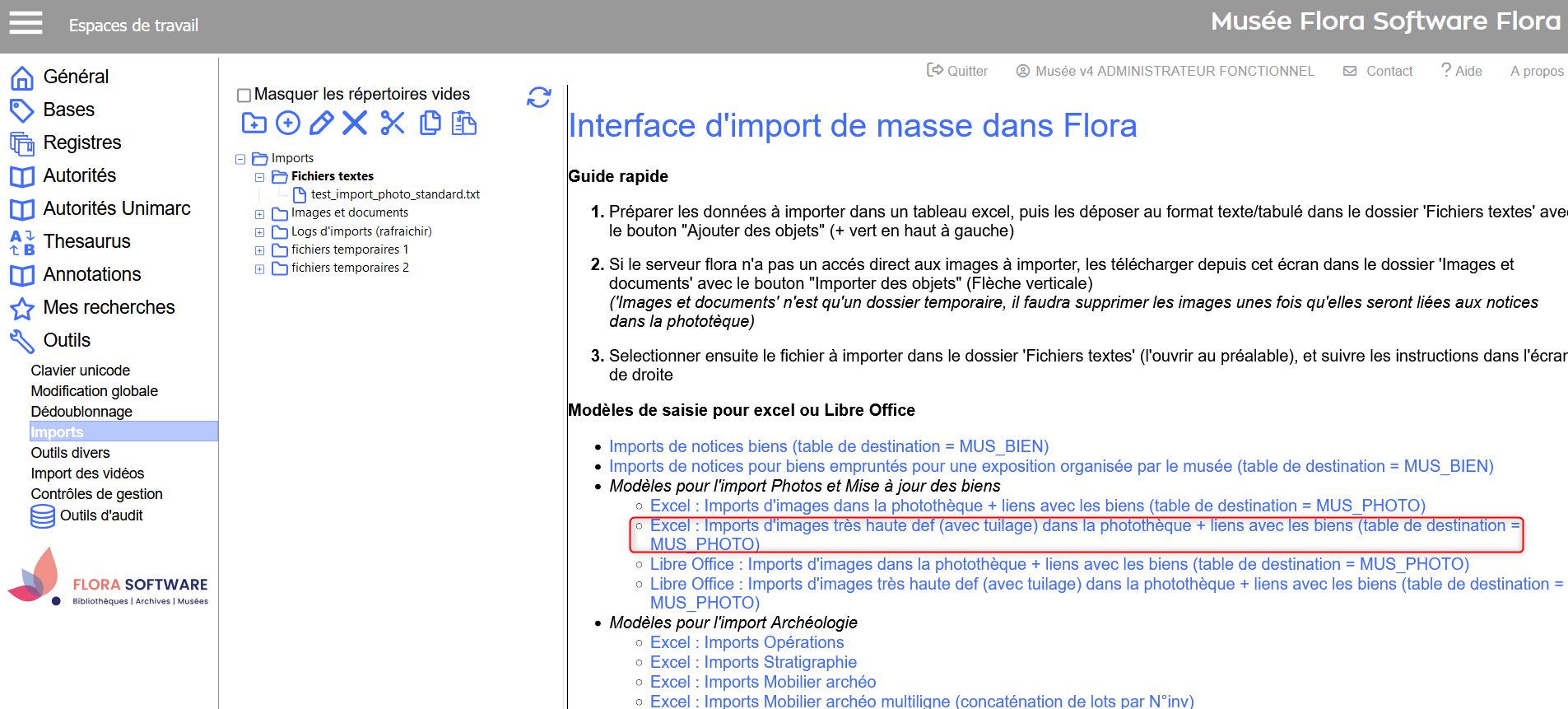Expand the Images et documents folder
Screen dimensions: 1568x709
coord(259,214)
